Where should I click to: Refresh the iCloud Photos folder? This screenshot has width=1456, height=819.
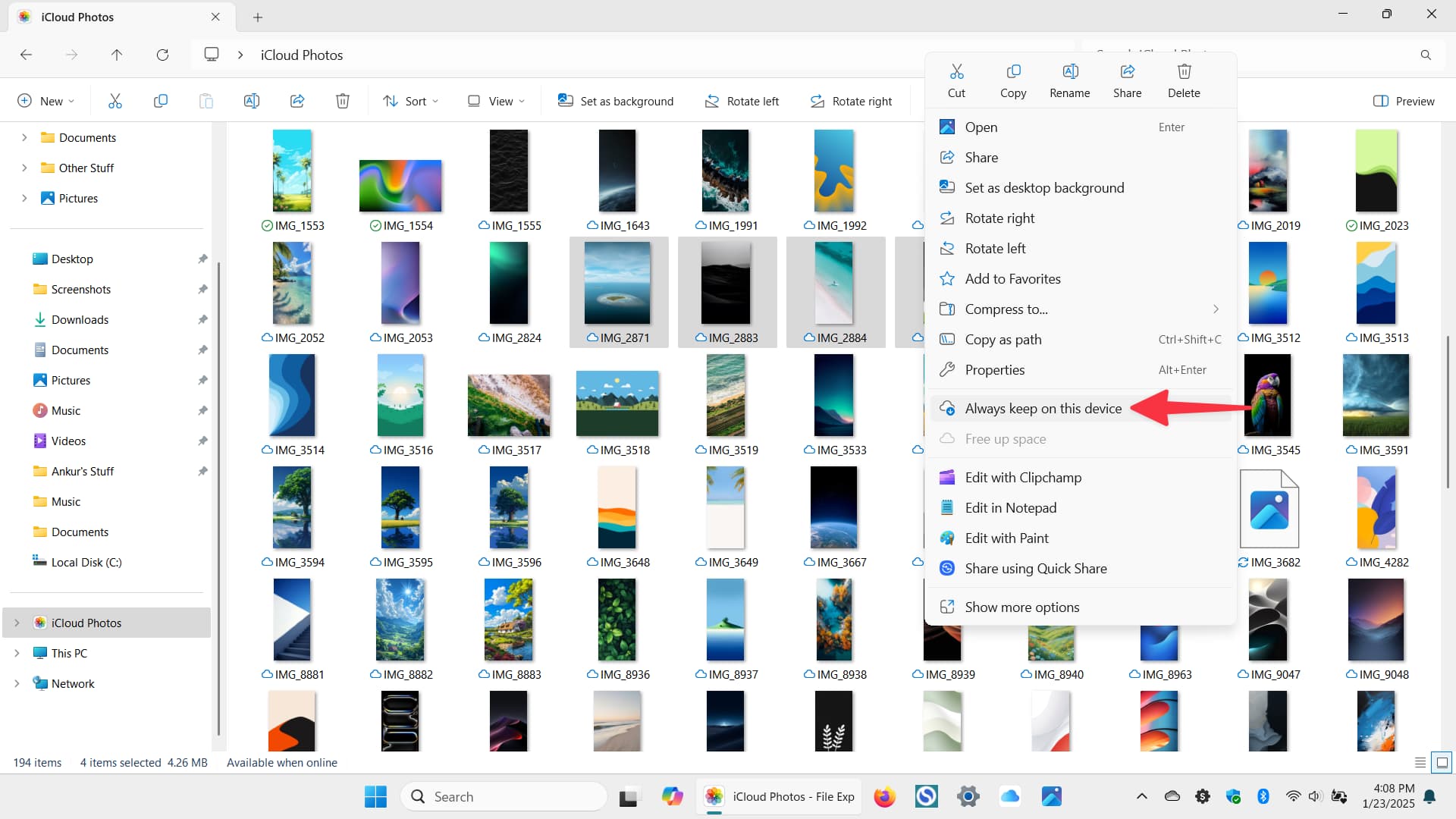click(x=162, y=55)
